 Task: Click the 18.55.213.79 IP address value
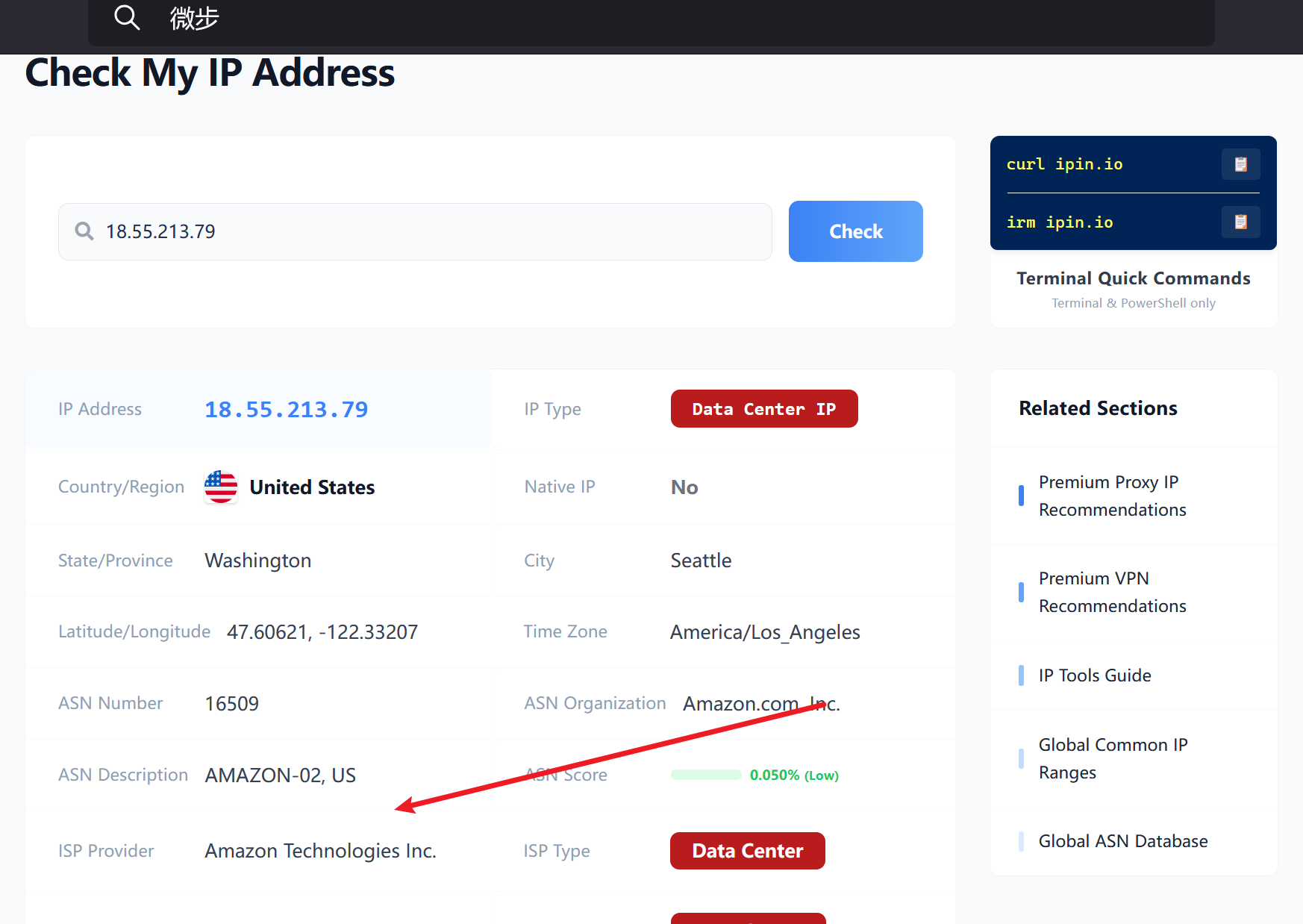(287, 409)
